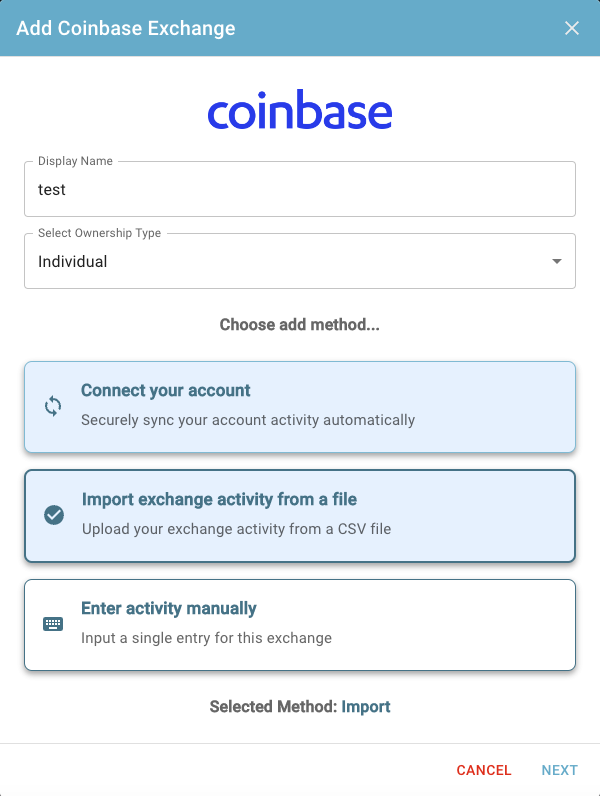
Task: Click 'Input a single entry' description
Action: pyautogui.click(x=206, y=638)
